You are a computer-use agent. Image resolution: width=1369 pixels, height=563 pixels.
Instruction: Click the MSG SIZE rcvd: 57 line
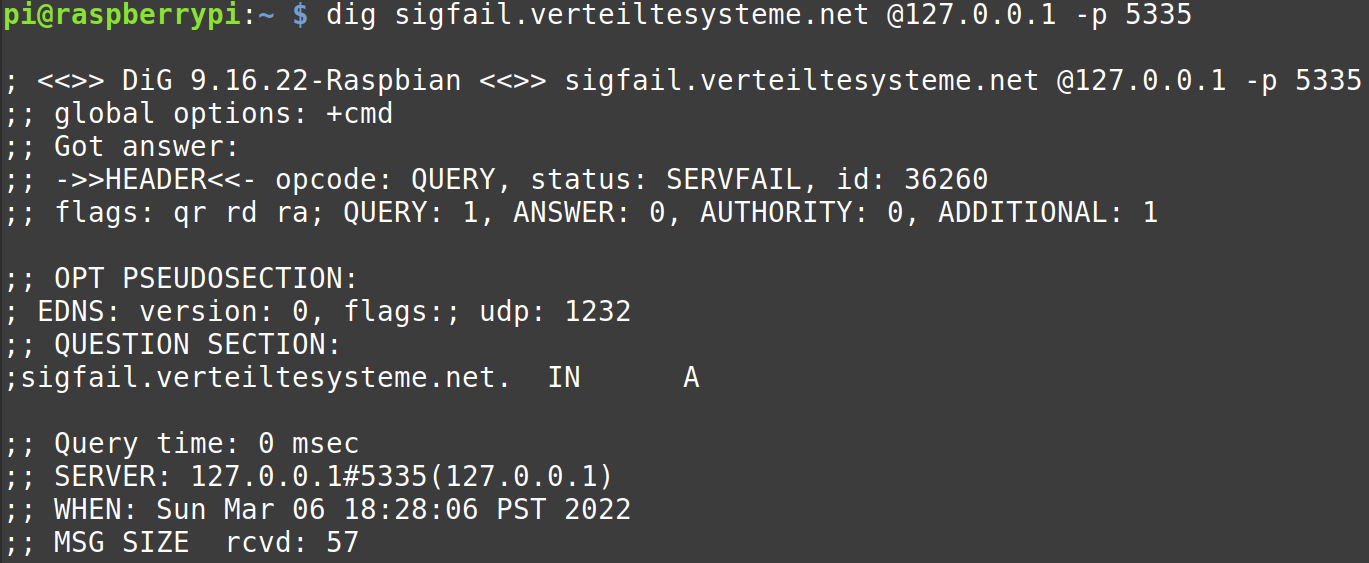[x=182, y=543]
